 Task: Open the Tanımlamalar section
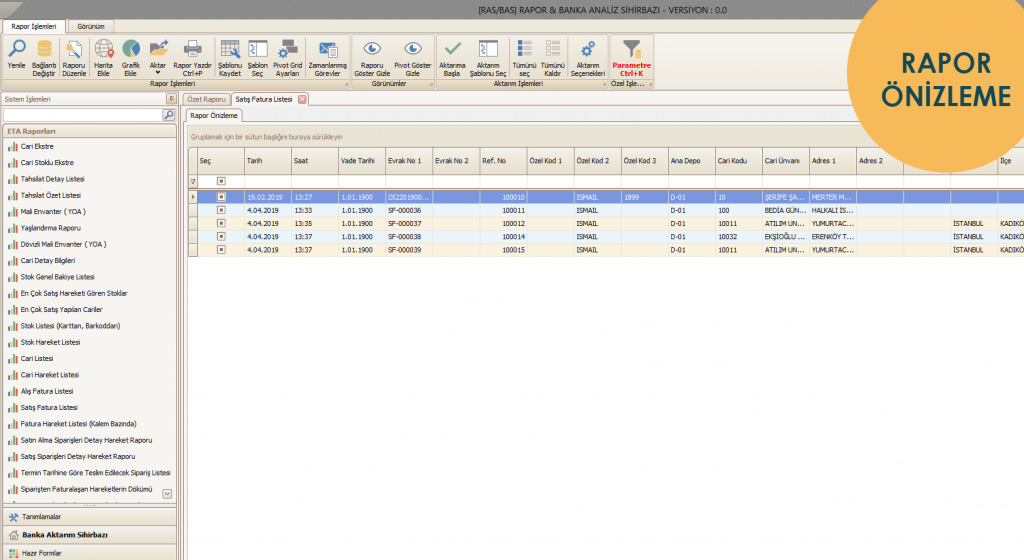(x=89, y=516)
